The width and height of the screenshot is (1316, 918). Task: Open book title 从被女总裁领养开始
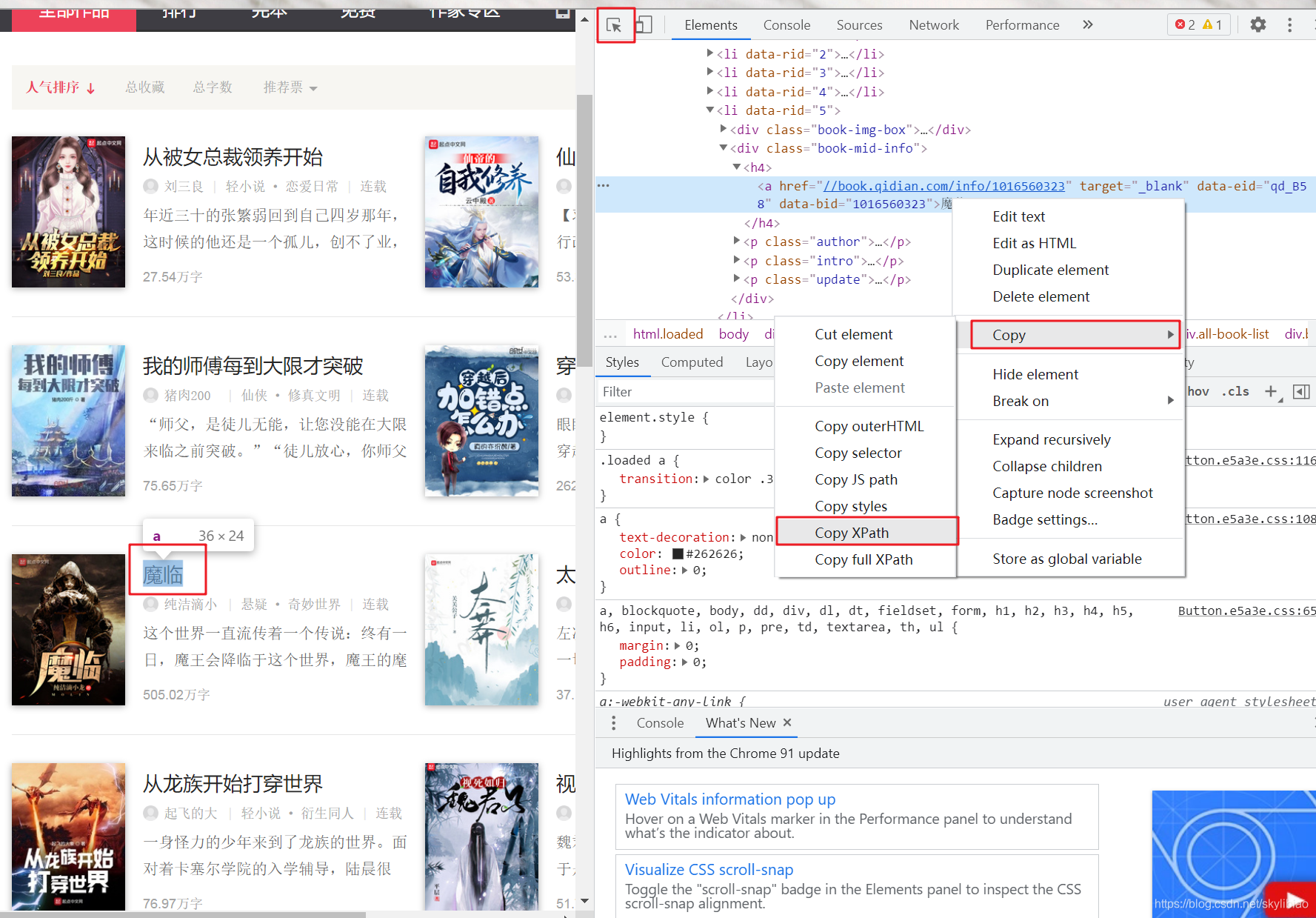[233, 156]
